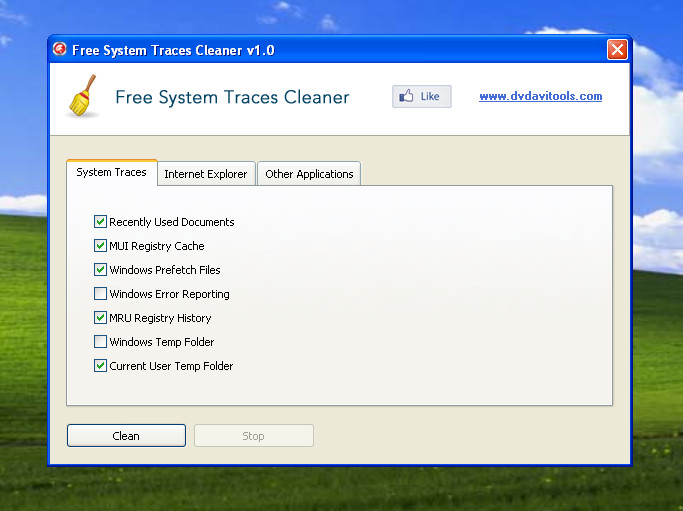Viewport: 683px width, 511px height.
Task: Click the red app icon in title bar
Action: 60,49
